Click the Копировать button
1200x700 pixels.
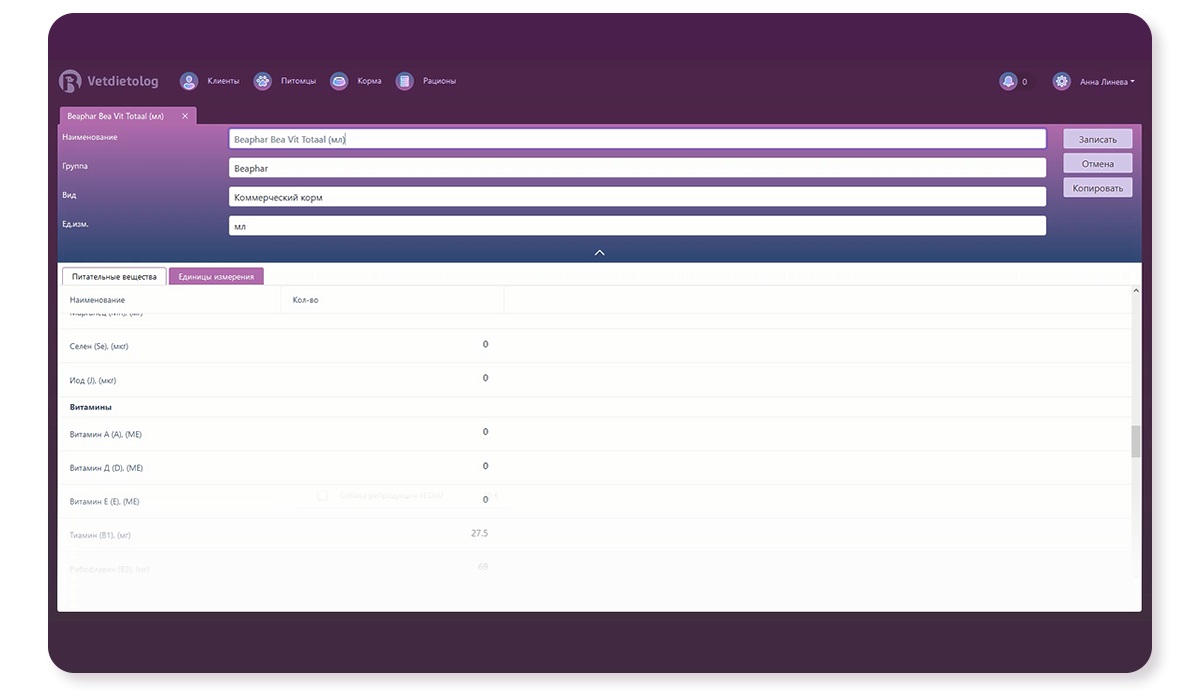[1097, 188]
